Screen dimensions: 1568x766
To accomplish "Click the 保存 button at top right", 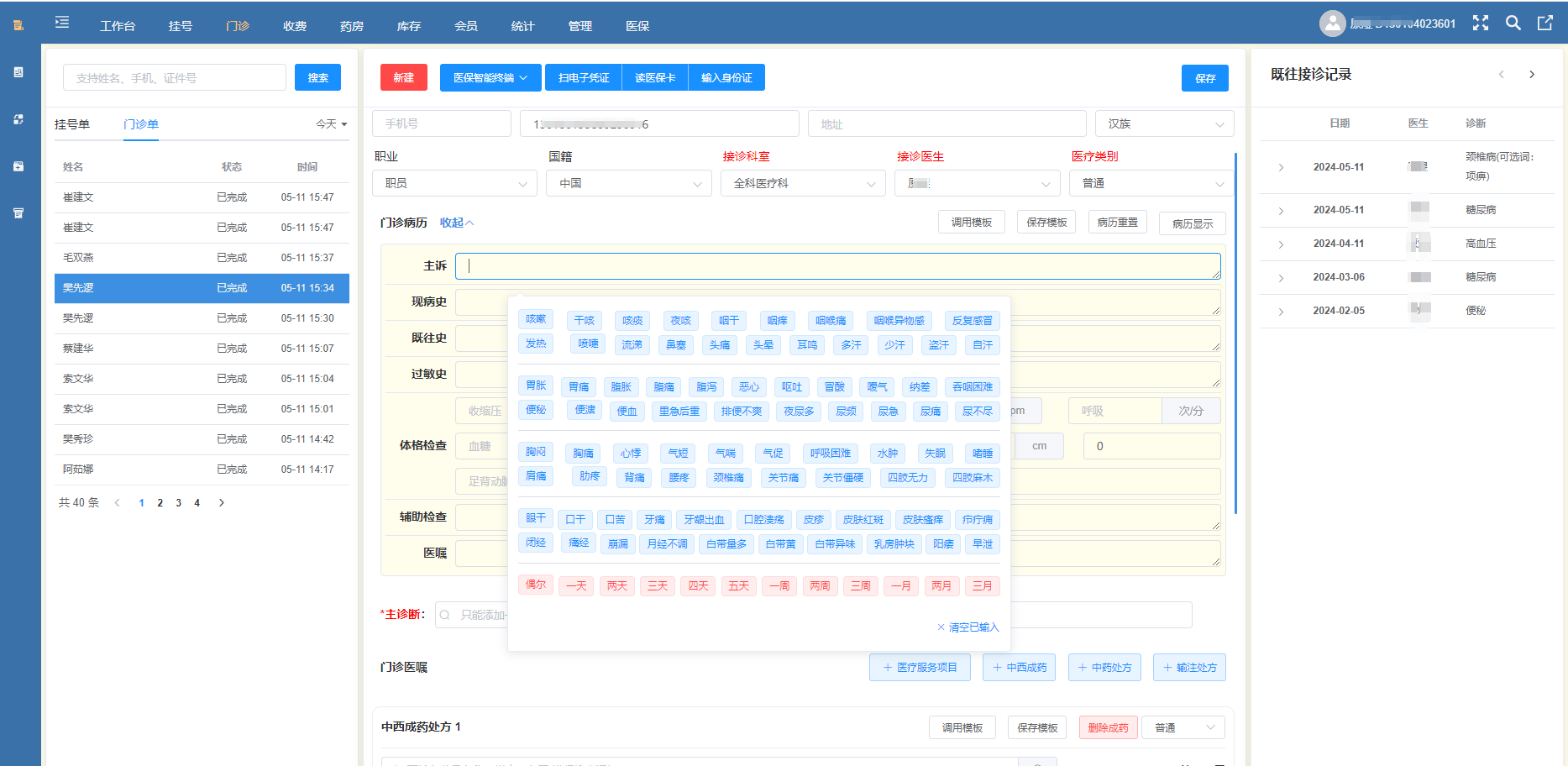I will pyautogui.click(x=1205, y=78).
